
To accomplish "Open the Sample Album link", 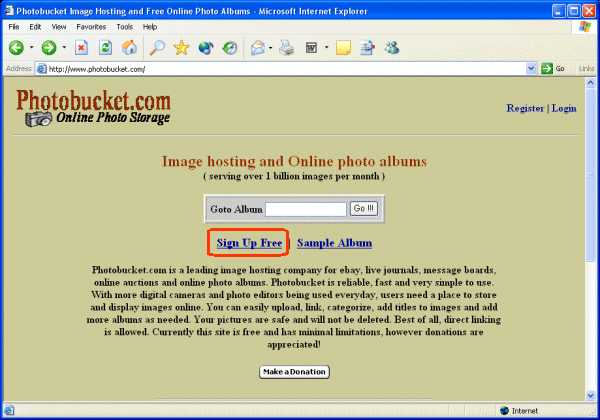I will [x=334, y=243].
